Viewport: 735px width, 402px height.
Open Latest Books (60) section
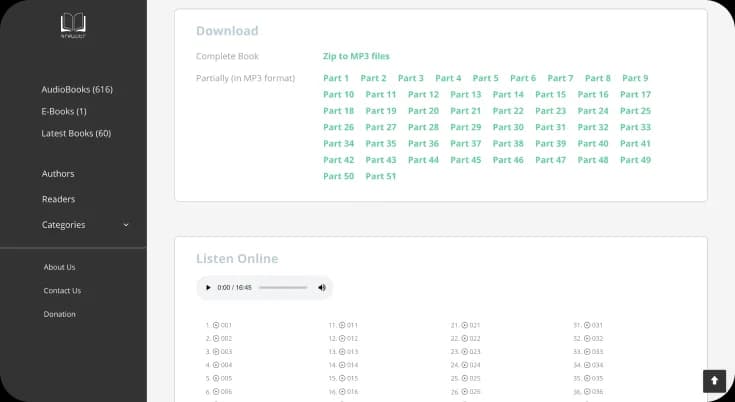pos(76,133)
